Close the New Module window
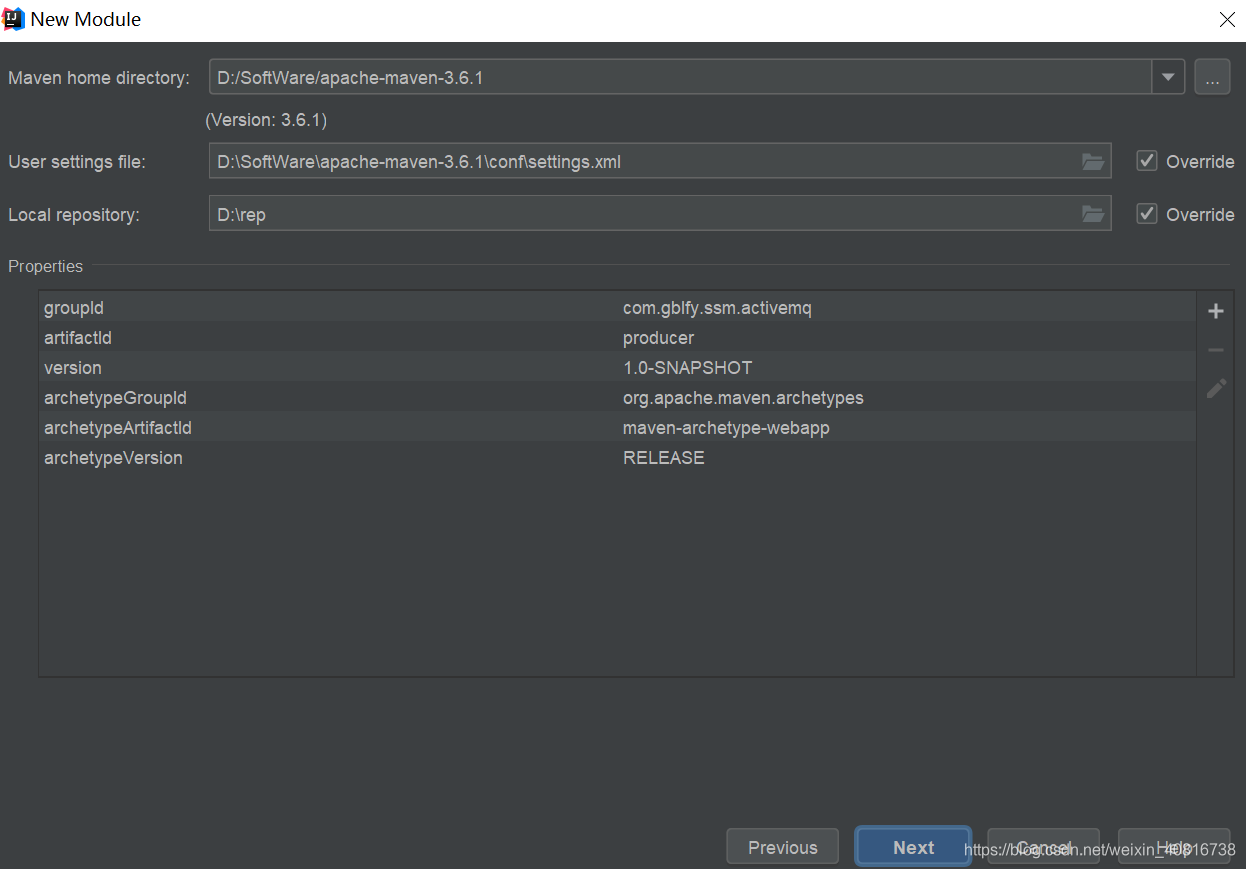 click(x=1227, y=19)
